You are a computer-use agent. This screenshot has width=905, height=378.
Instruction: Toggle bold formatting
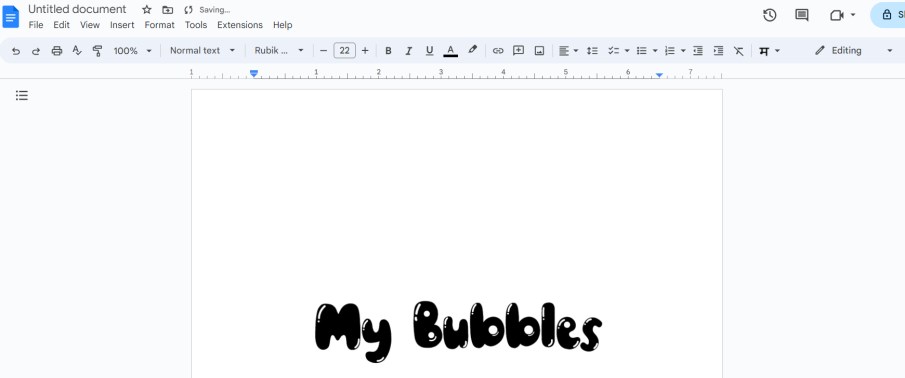click(388, 51)
